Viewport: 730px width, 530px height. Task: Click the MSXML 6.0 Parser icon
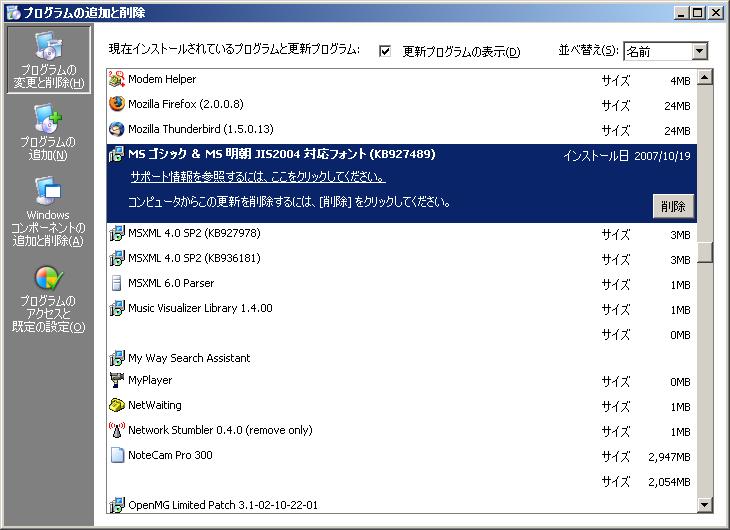click(x=117, y=283)
